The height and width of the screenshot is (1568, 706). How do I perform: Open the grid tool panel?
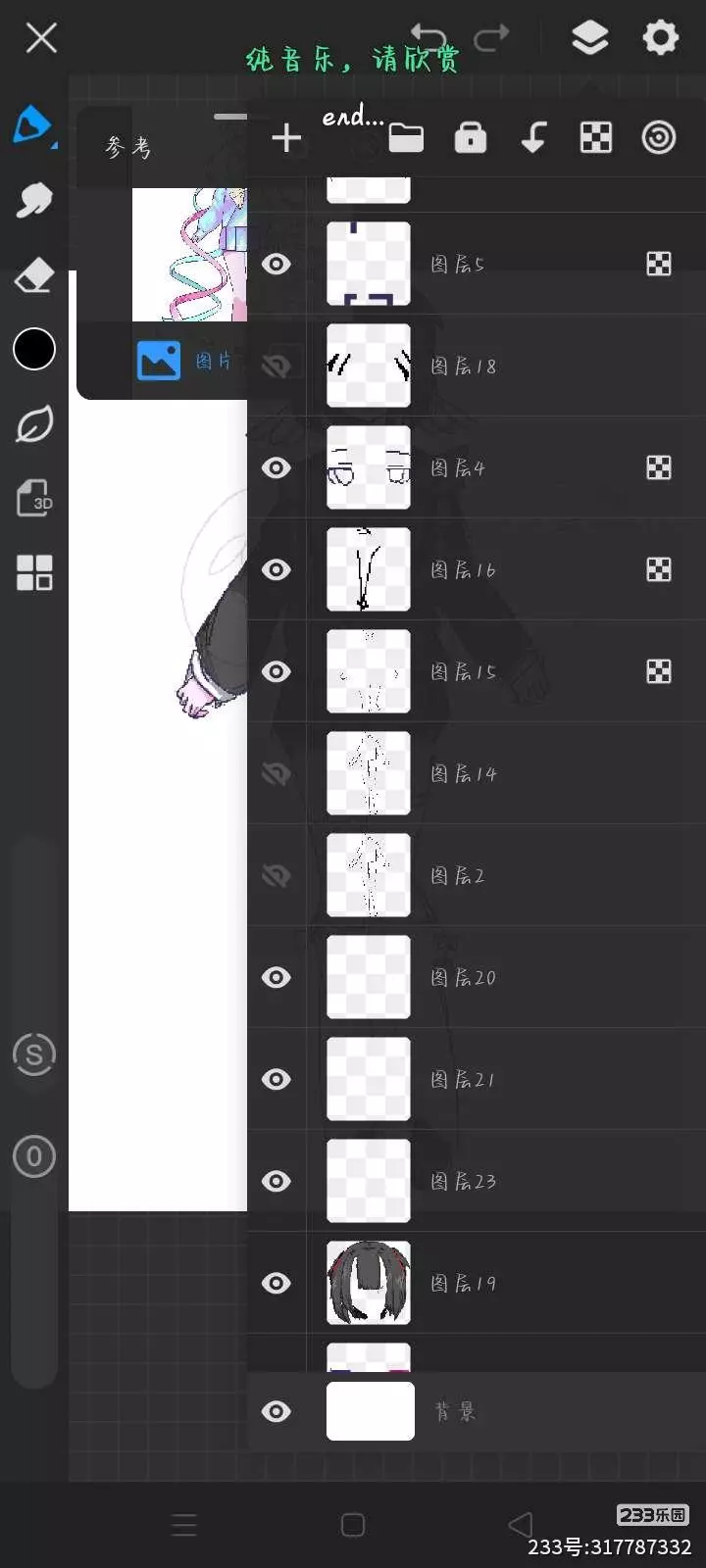pos(34,572)
